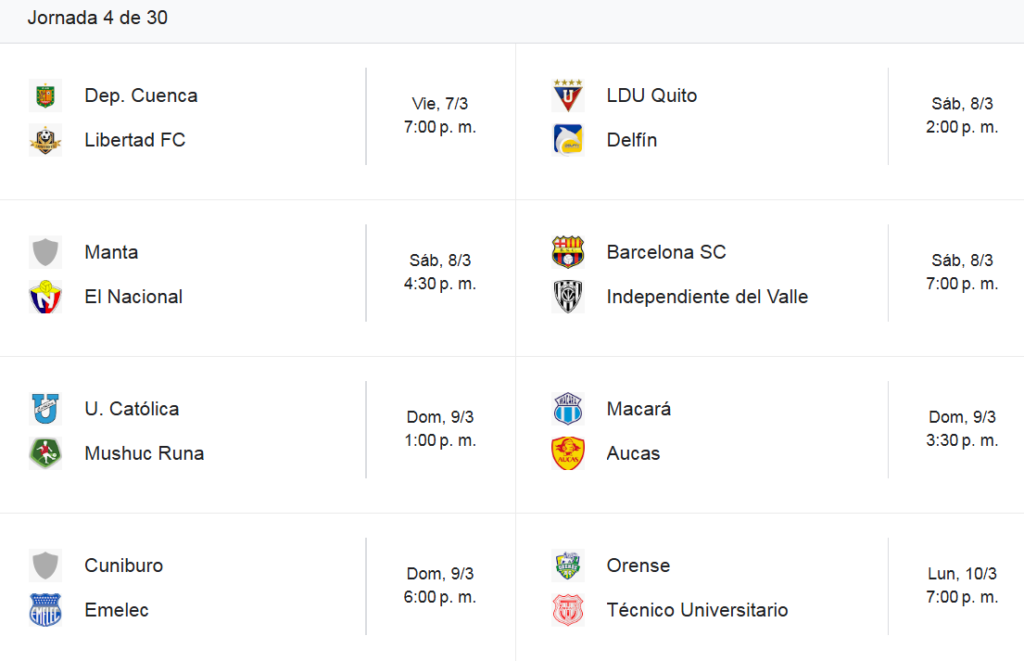The image size is (1024, 661).
Task: Click the Dep. Cuenca team crest
Action: [x=45, y=96]
